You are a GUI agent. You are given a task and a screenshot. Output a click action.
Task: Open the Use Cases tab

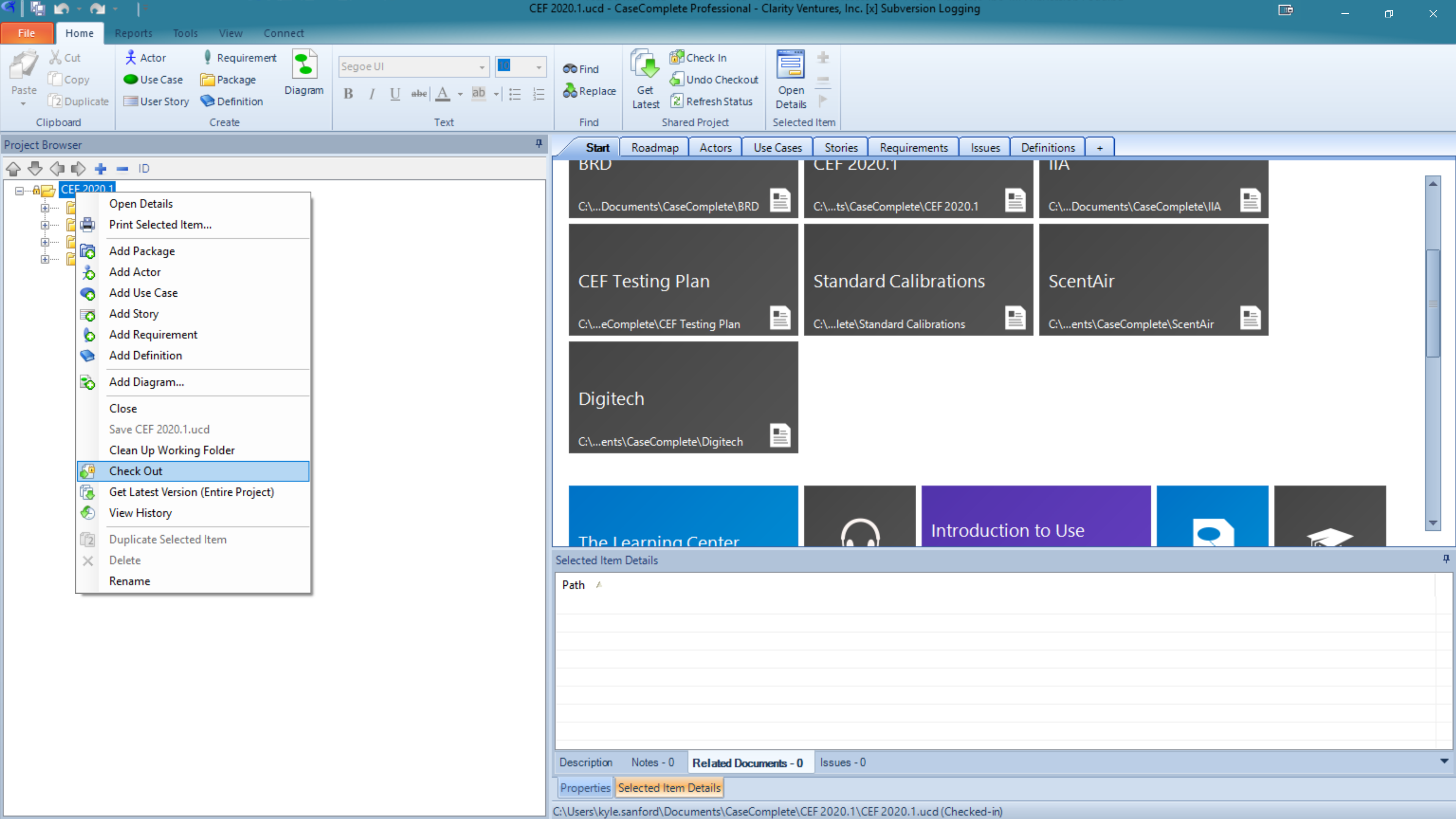pyautogui.click(x=777, y=148)
